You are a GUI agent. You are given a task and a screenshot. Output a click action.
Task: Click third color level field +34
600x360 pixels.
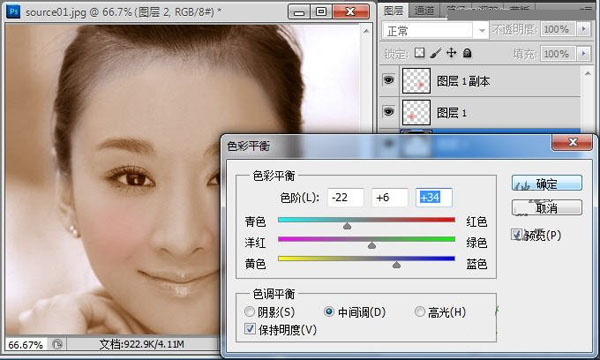pyautogui.click(x=434, y=197)
